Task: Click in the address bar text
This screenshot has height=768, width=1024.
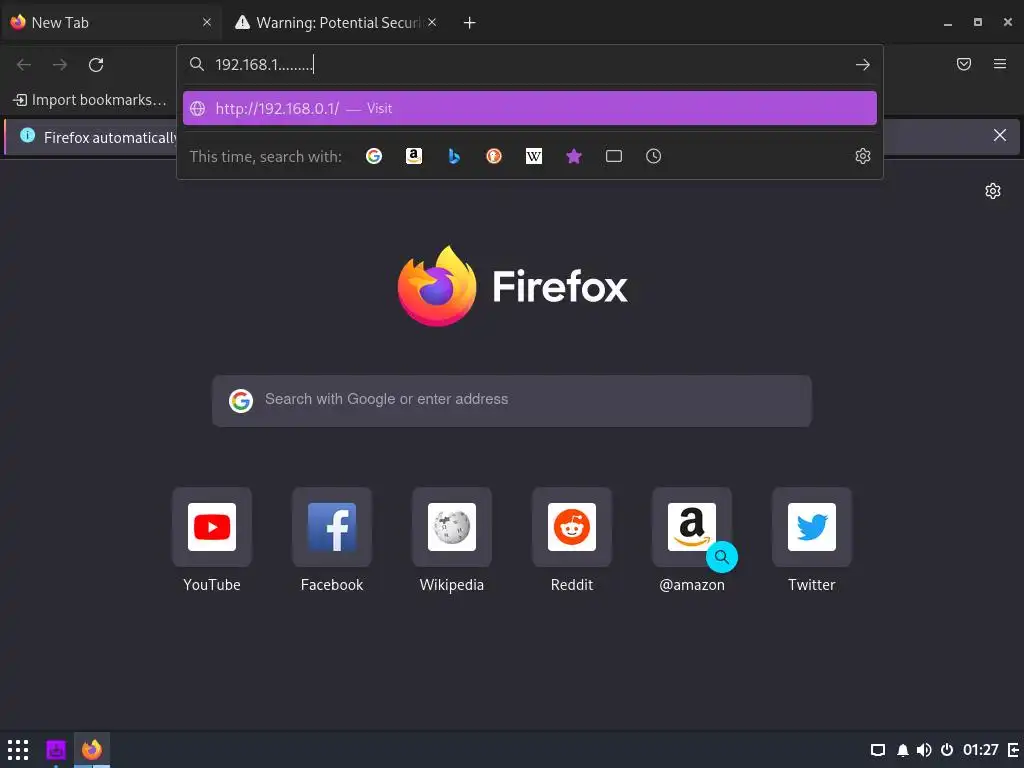Action: (x=264, y=65)
